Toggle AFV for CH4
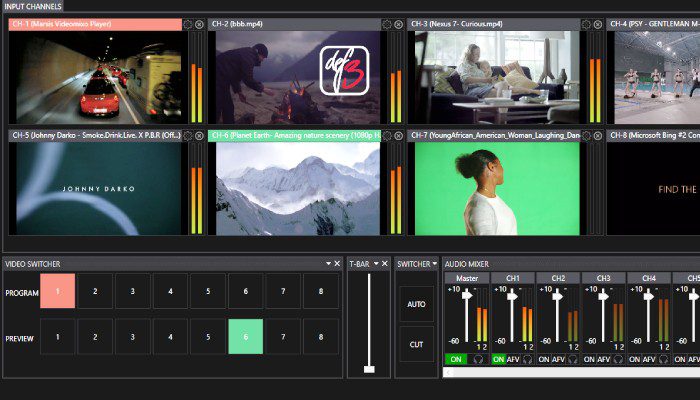 pos(650,359)
